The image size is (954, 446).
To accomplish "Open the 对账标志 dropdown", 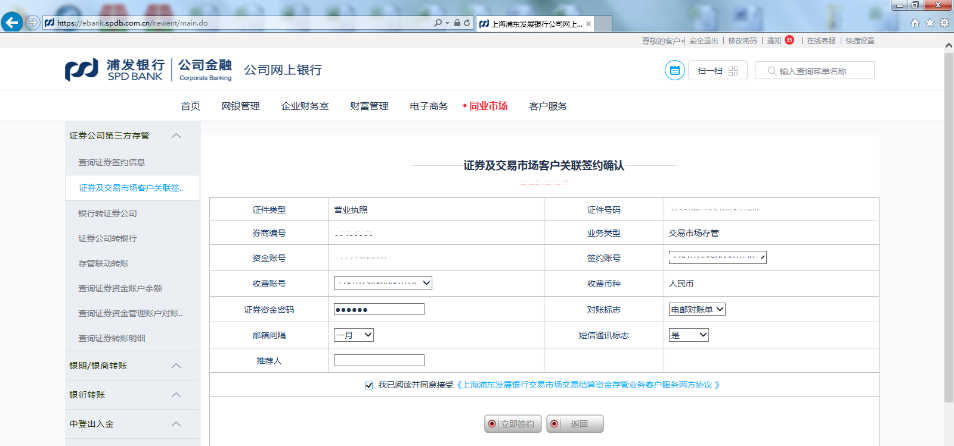I will tap(697, 309).
